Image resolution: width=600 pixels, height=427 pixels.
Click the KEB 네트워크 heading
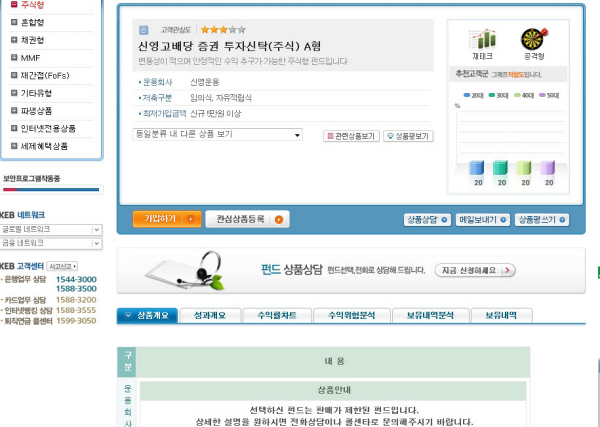tap(23, 215)
